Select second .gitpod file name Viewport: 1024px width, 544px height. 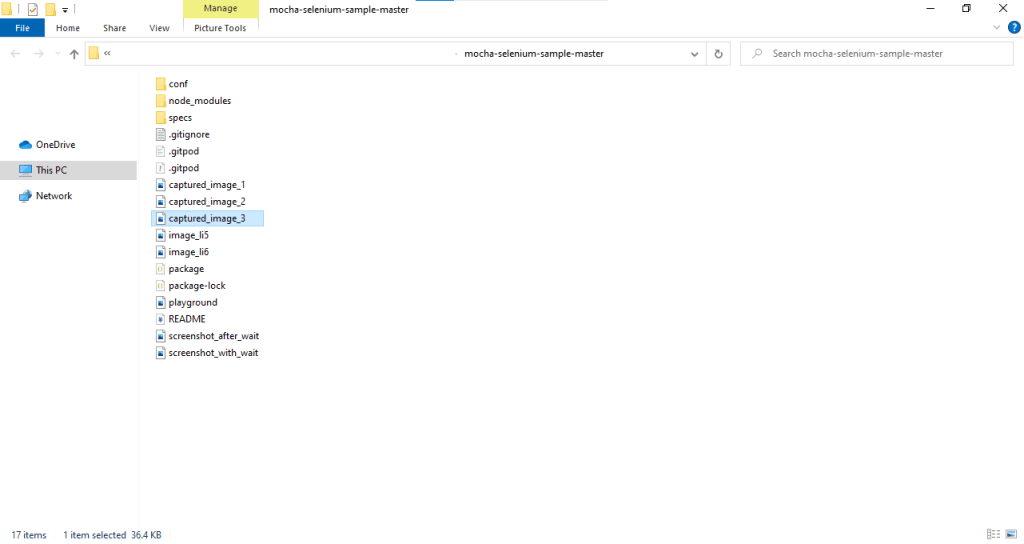pos(184,168)
